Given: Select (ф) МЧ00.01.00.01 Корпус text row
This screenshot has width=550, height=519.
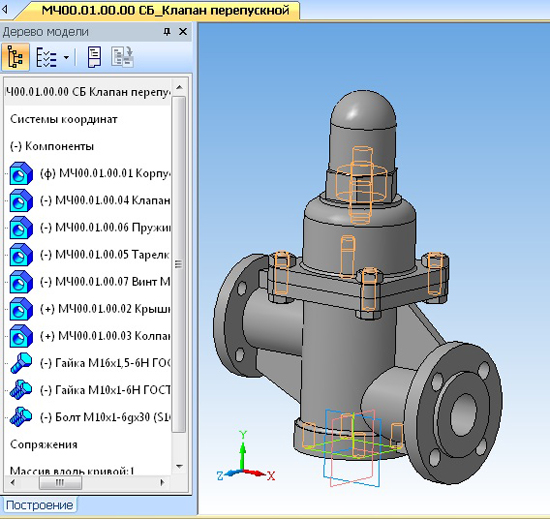Looking at the screenshot, I should pos(105,173).
